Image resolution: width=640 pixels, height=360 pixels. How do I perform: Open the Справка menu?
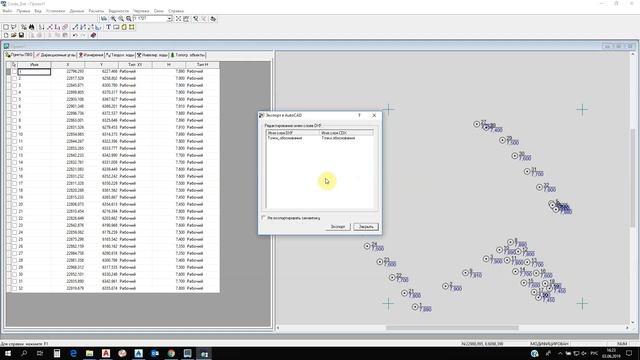[176, 11]
